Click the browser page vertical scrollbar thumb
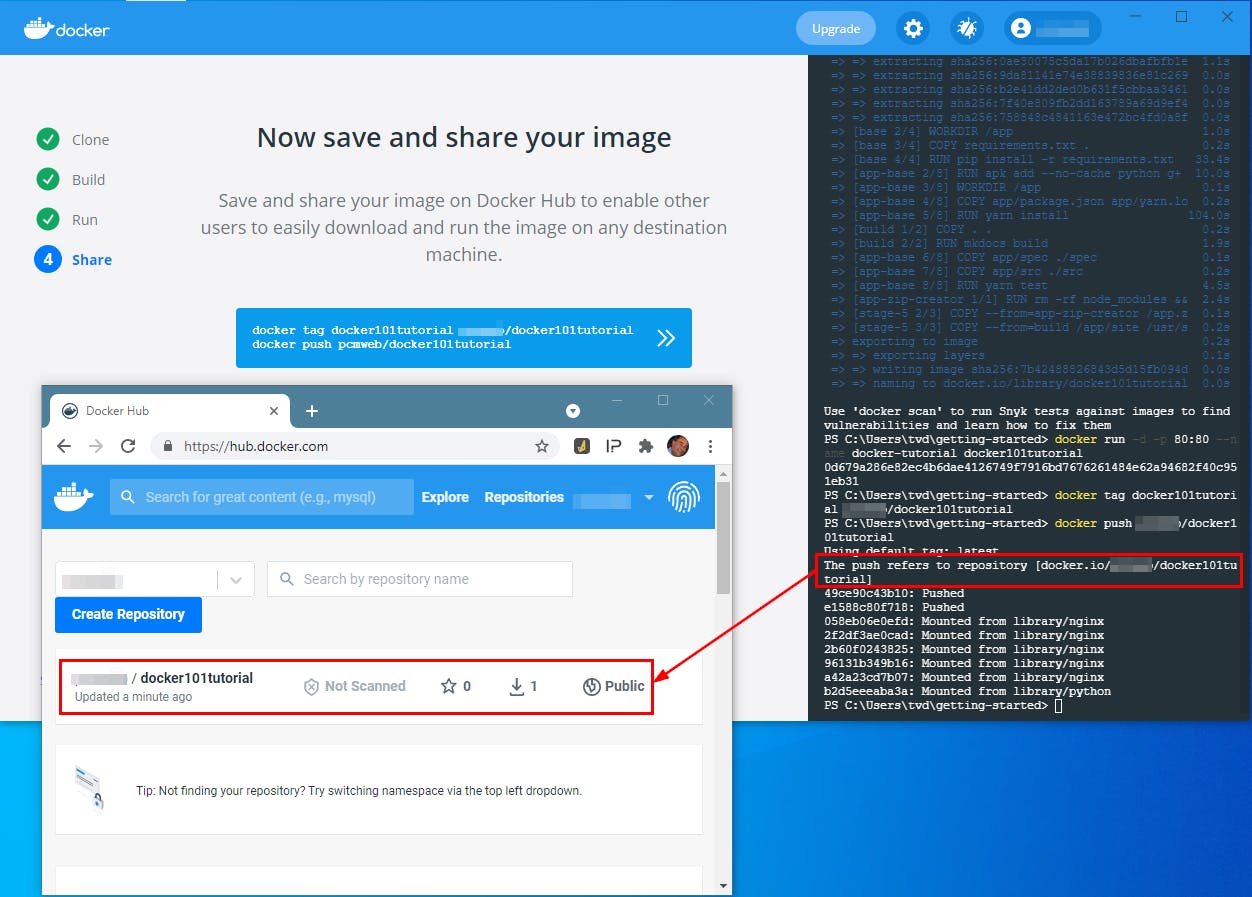1252x897 pixels. [x=724, y=537]
